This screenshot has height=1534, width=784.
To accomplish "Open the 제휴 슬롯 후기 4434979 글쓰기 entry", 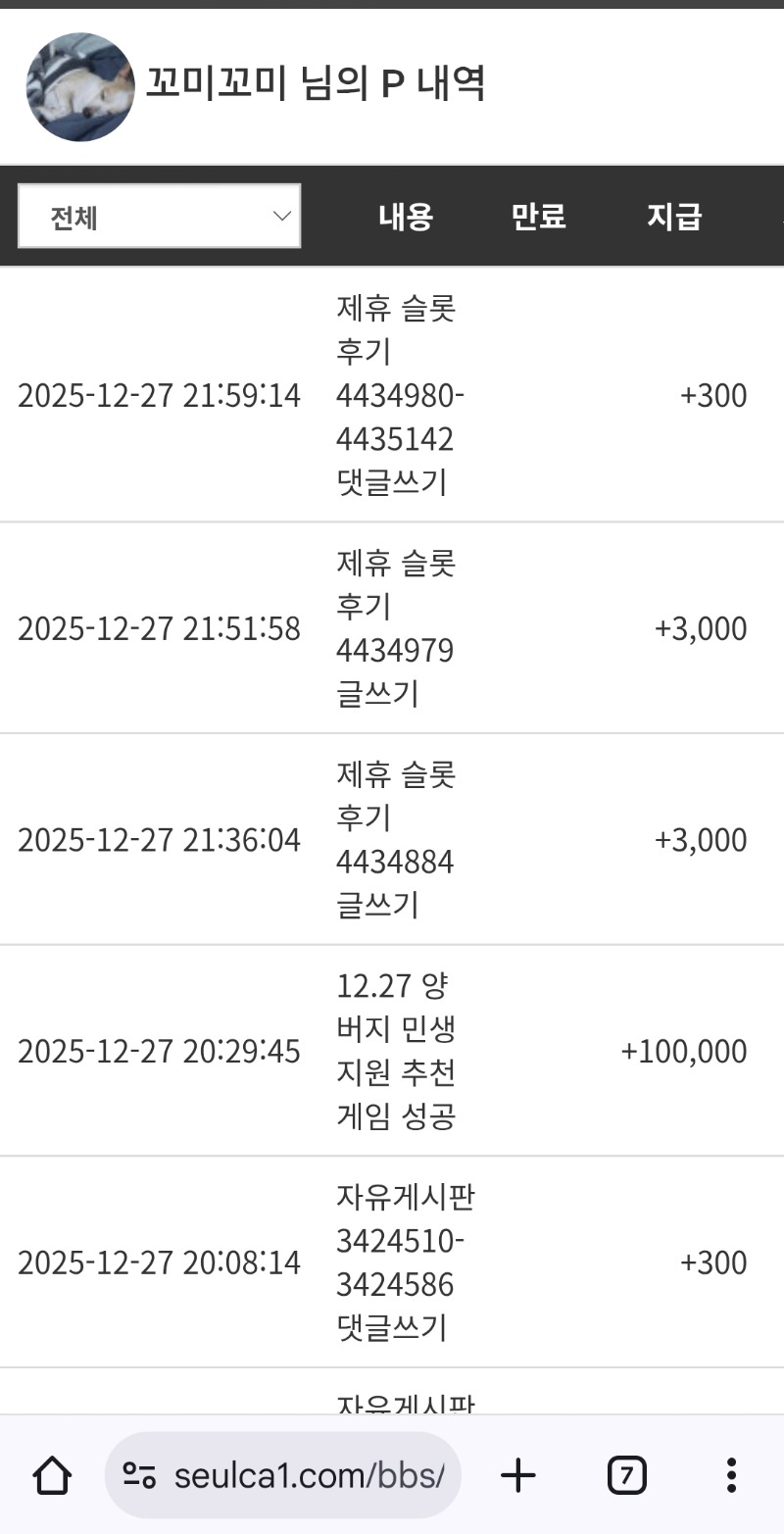I will click(396, 628).
